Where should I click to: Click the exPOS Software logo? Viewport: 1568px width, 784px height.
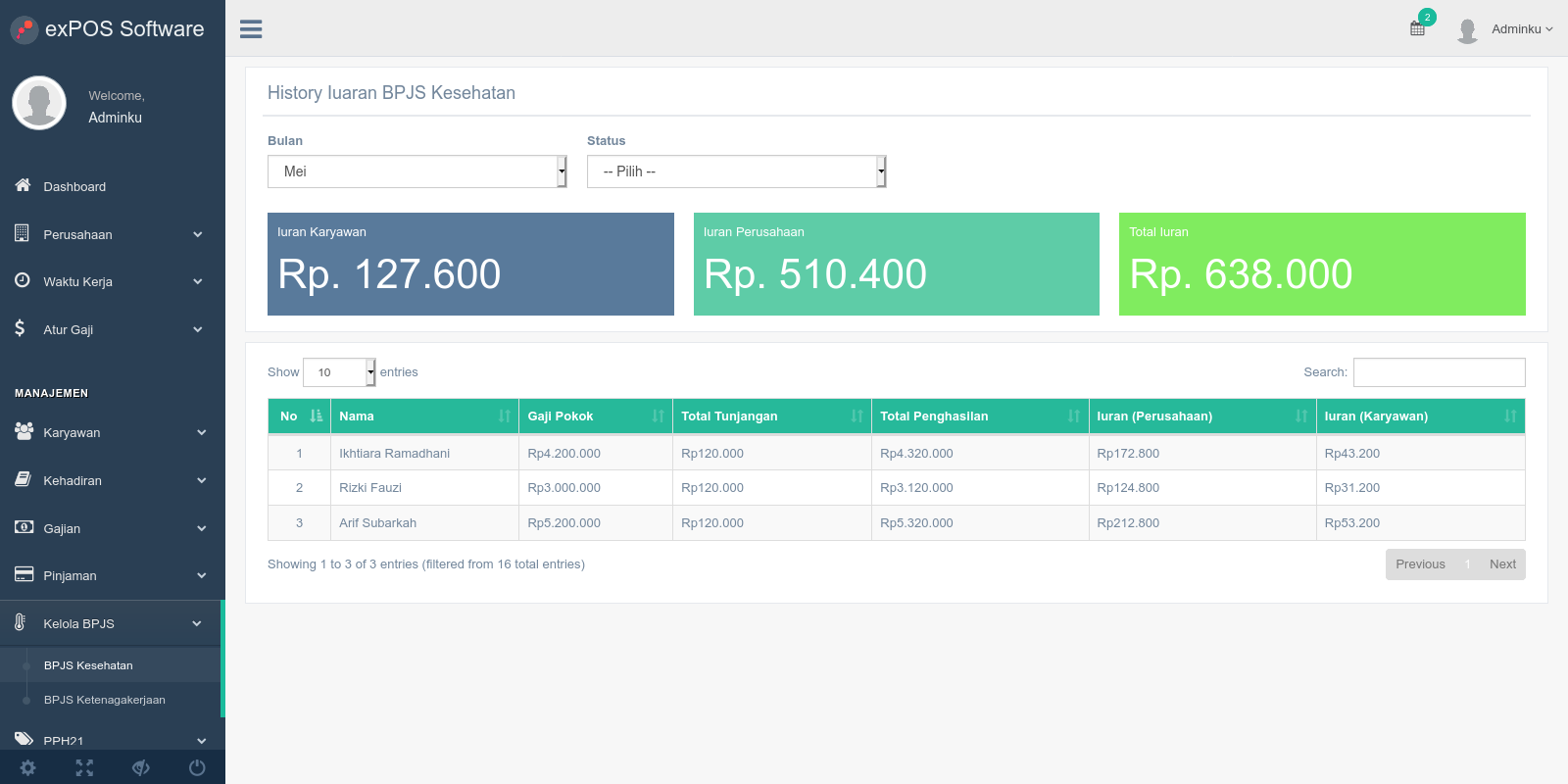click(108, 29)
